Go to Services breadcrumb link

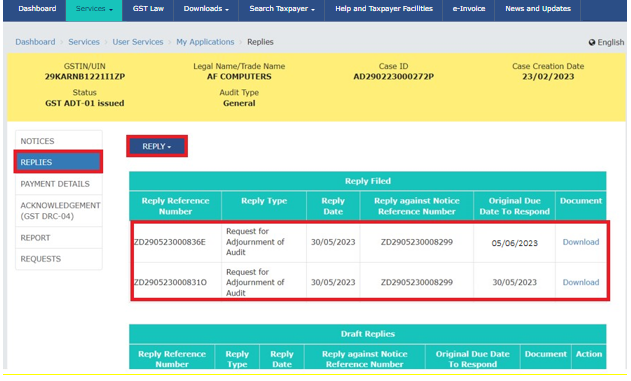84,42
